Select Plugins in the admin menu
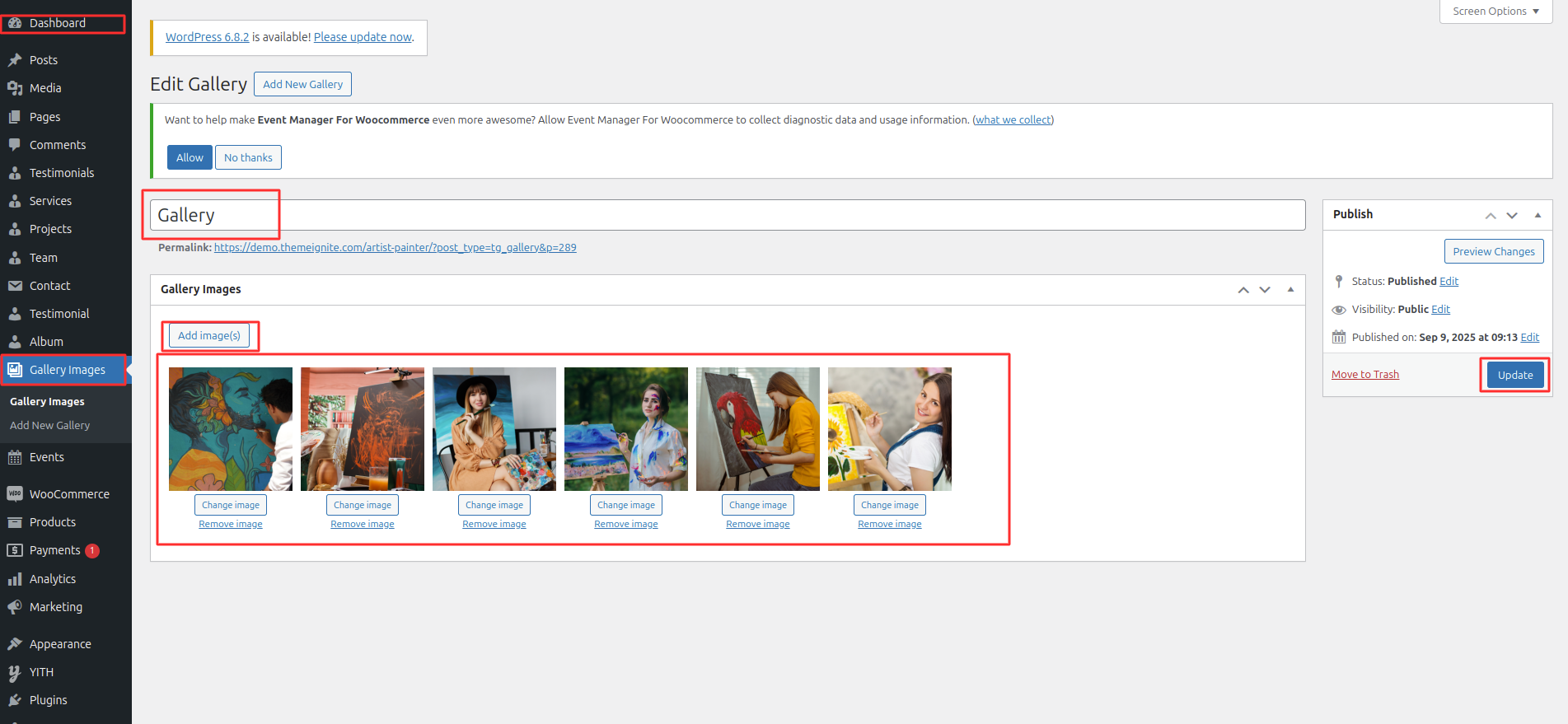Image resolution: width=1568 pixels, height=724 pixels. pyautogui.click(x=48, y=700)
